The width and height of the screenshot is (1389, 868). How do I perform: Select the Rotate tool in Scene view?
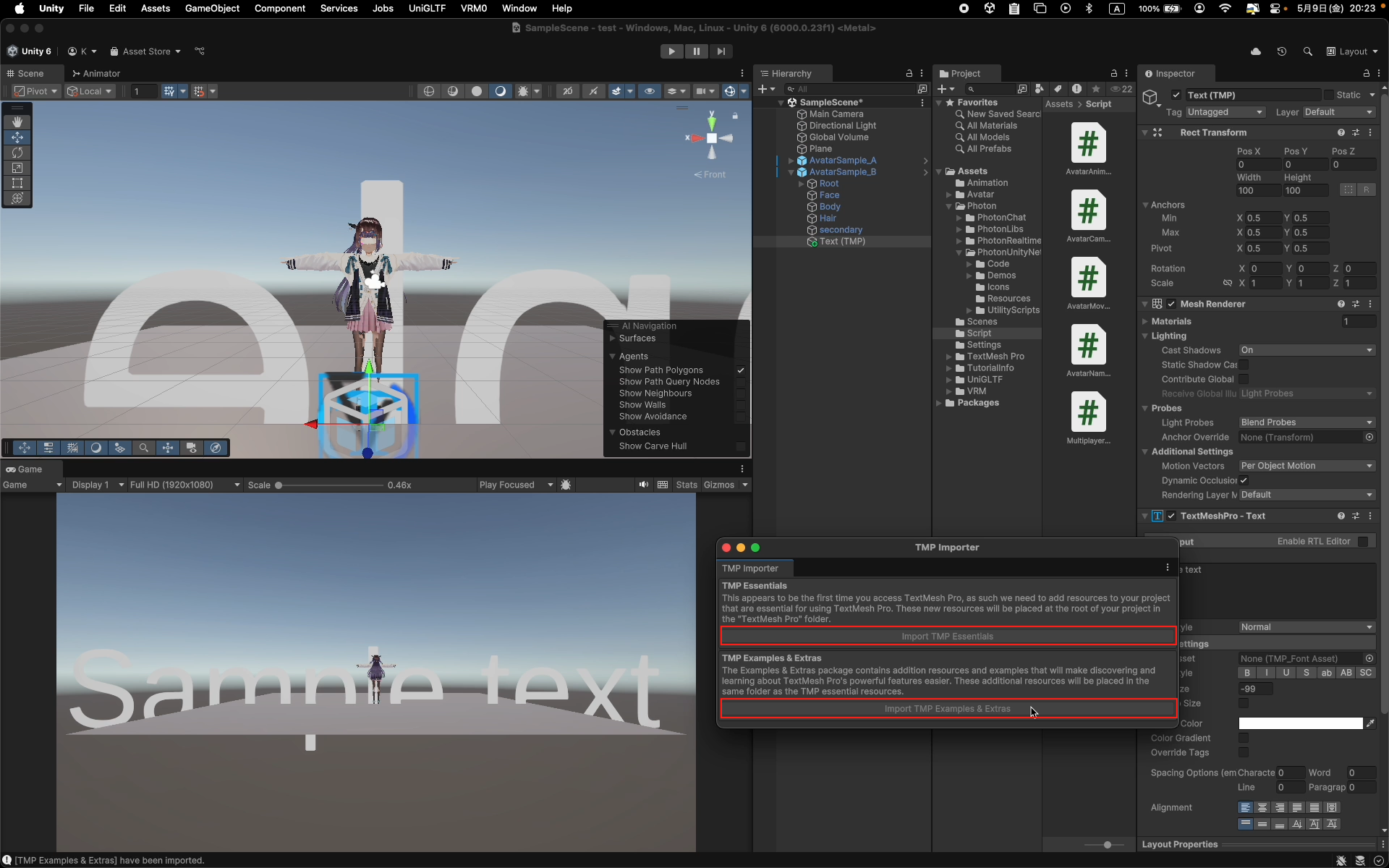tap(17, 153)
